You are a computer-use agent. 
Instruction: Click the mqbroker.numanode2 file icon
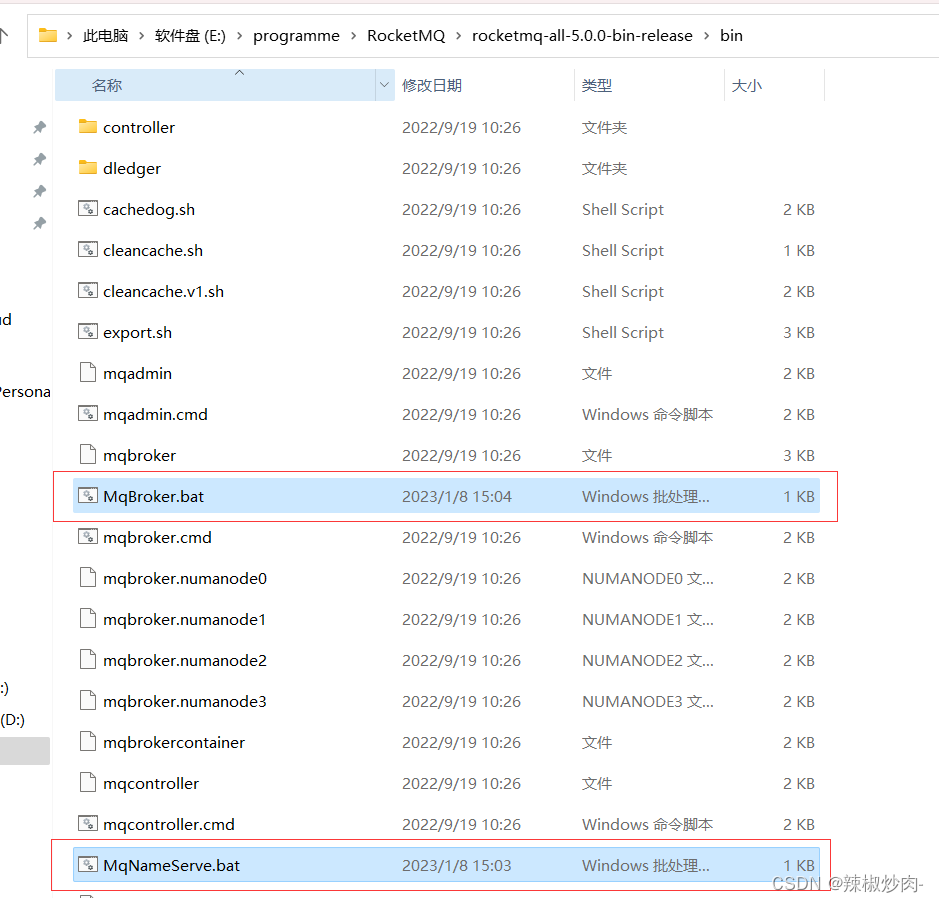click(88, 659)
